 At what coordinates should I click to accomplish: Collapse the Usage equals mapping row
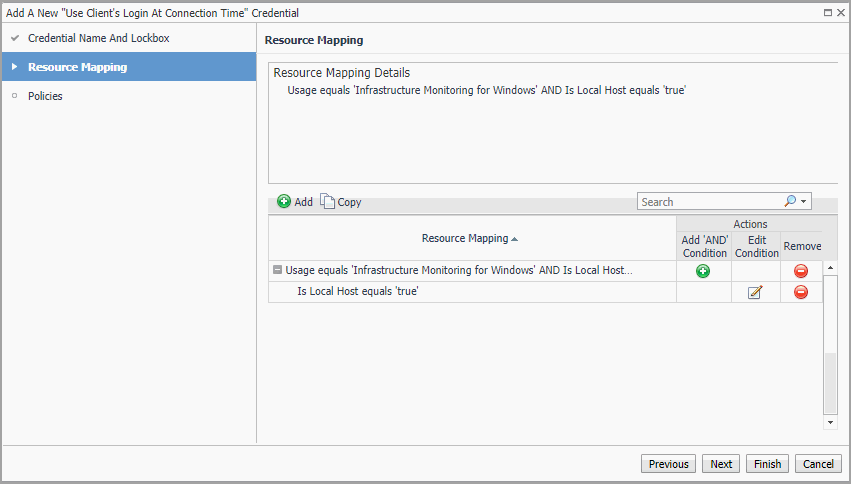[x=277, y=270]
